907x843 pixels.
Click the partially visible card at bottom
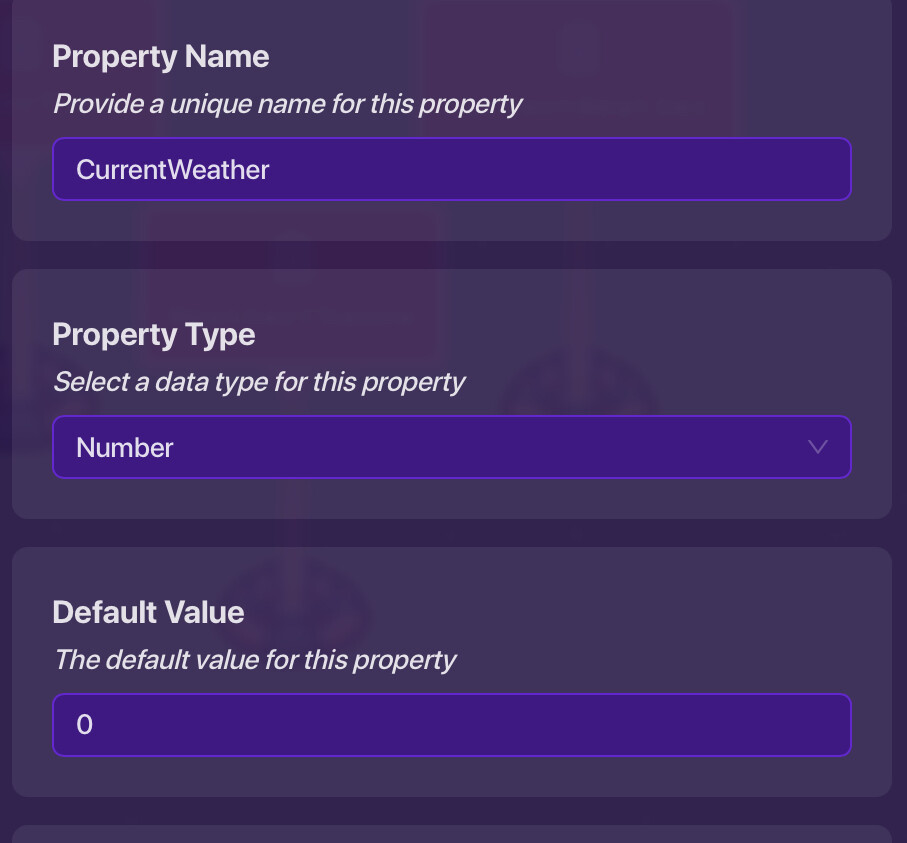tap(450, 835)
